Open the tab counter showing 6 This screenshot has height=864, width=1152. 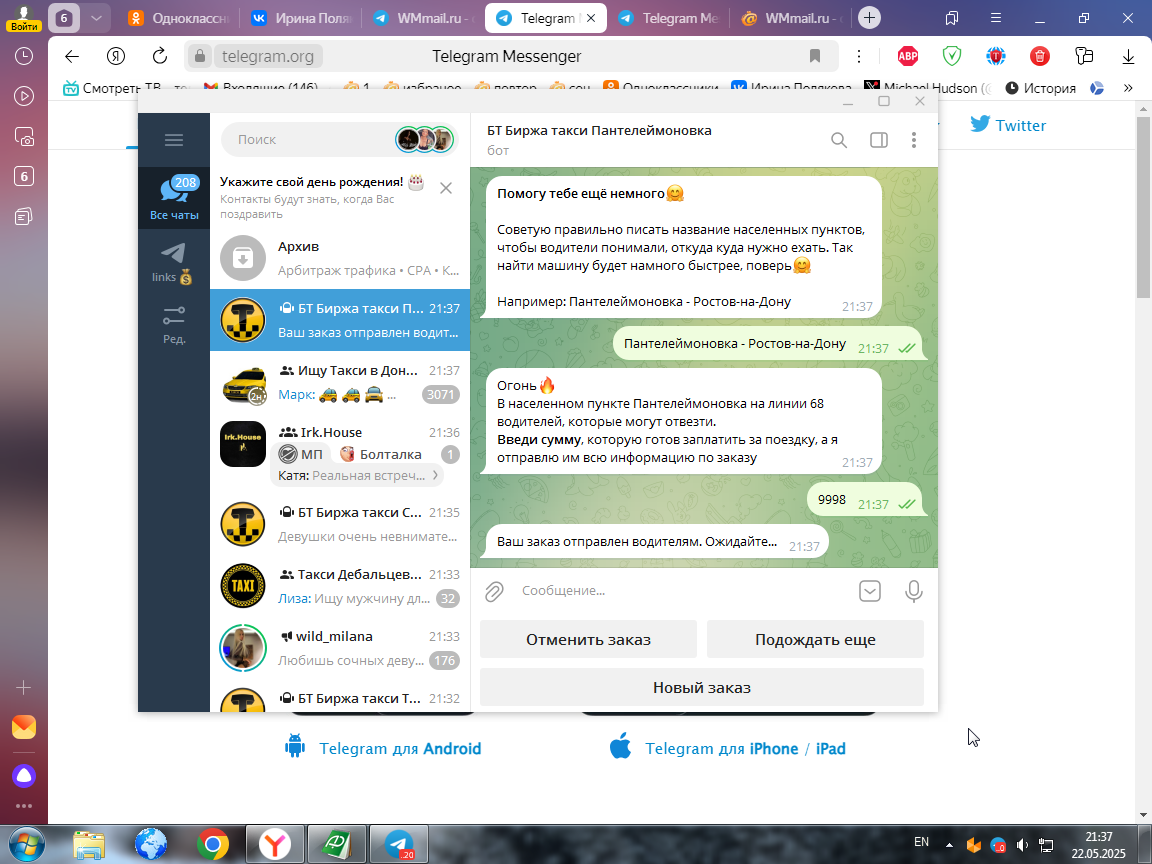[x=64, y=18]
